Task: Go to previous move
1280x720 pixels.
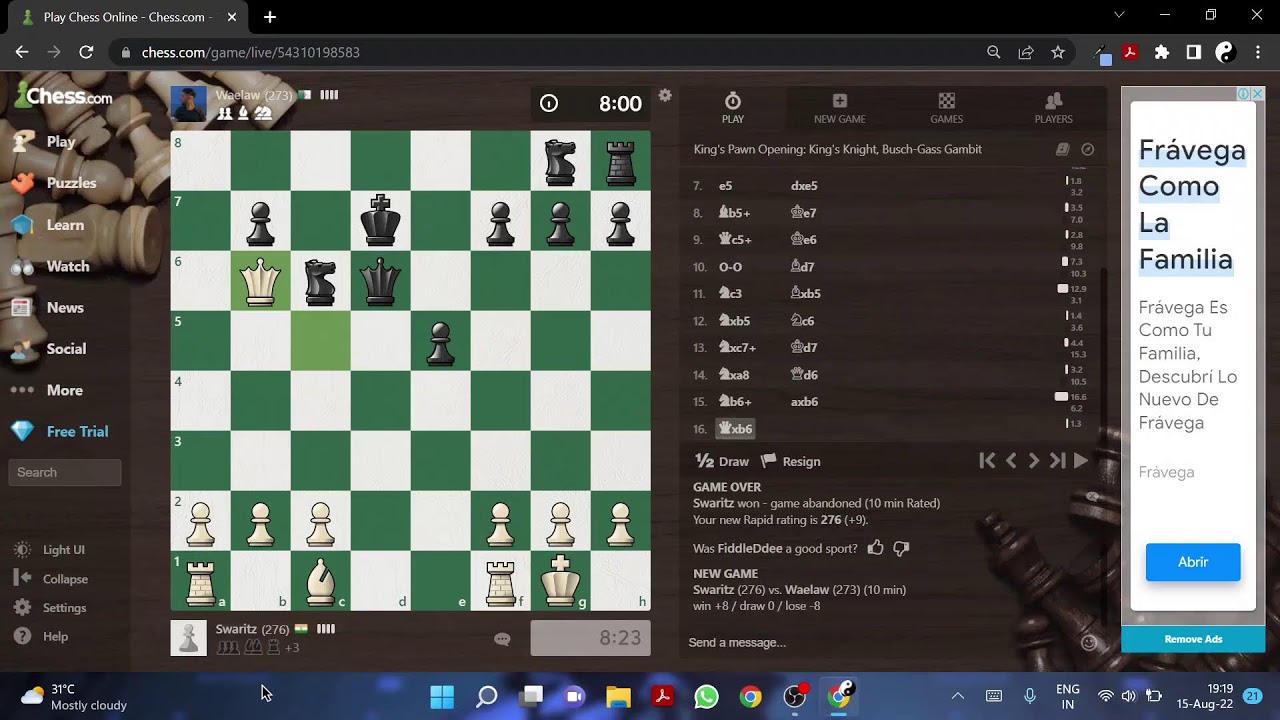Action: 1011,461
